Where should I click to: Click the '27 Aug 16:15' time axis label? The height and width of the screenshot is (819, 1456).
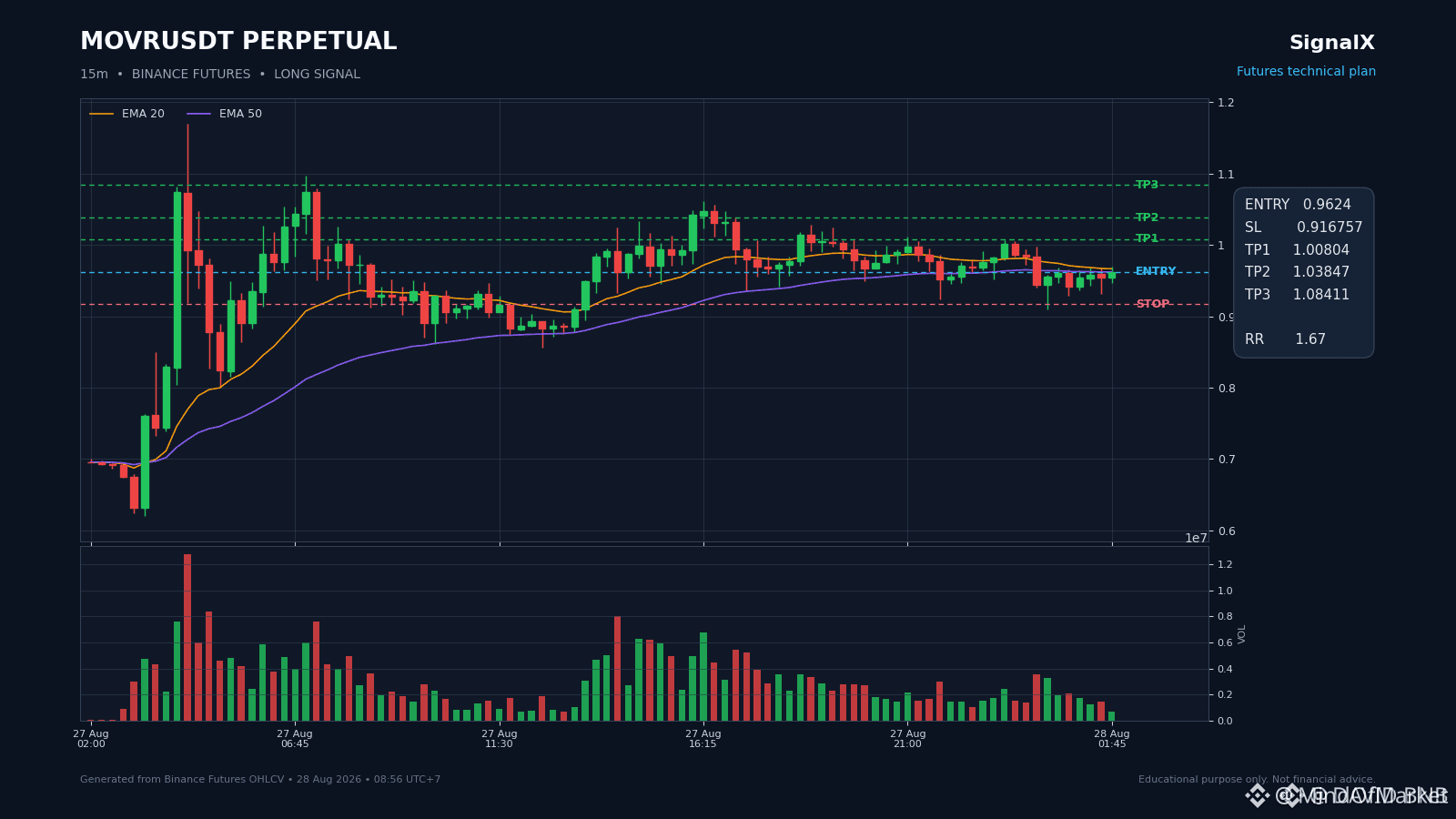point(703,738)
